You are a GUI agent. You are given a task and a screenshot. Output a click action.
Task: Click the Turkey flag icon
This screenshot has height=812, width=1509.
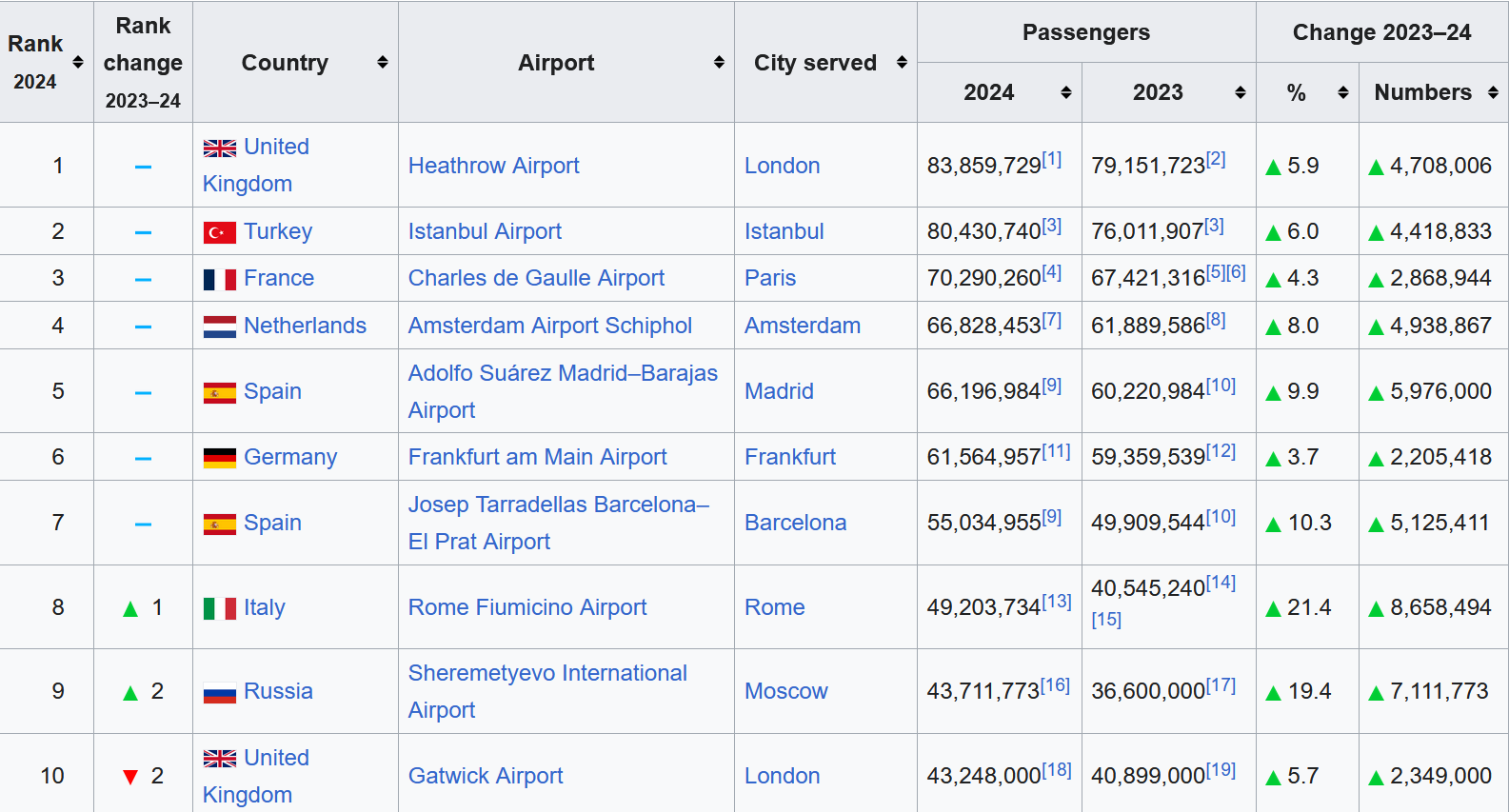point(220,232)
